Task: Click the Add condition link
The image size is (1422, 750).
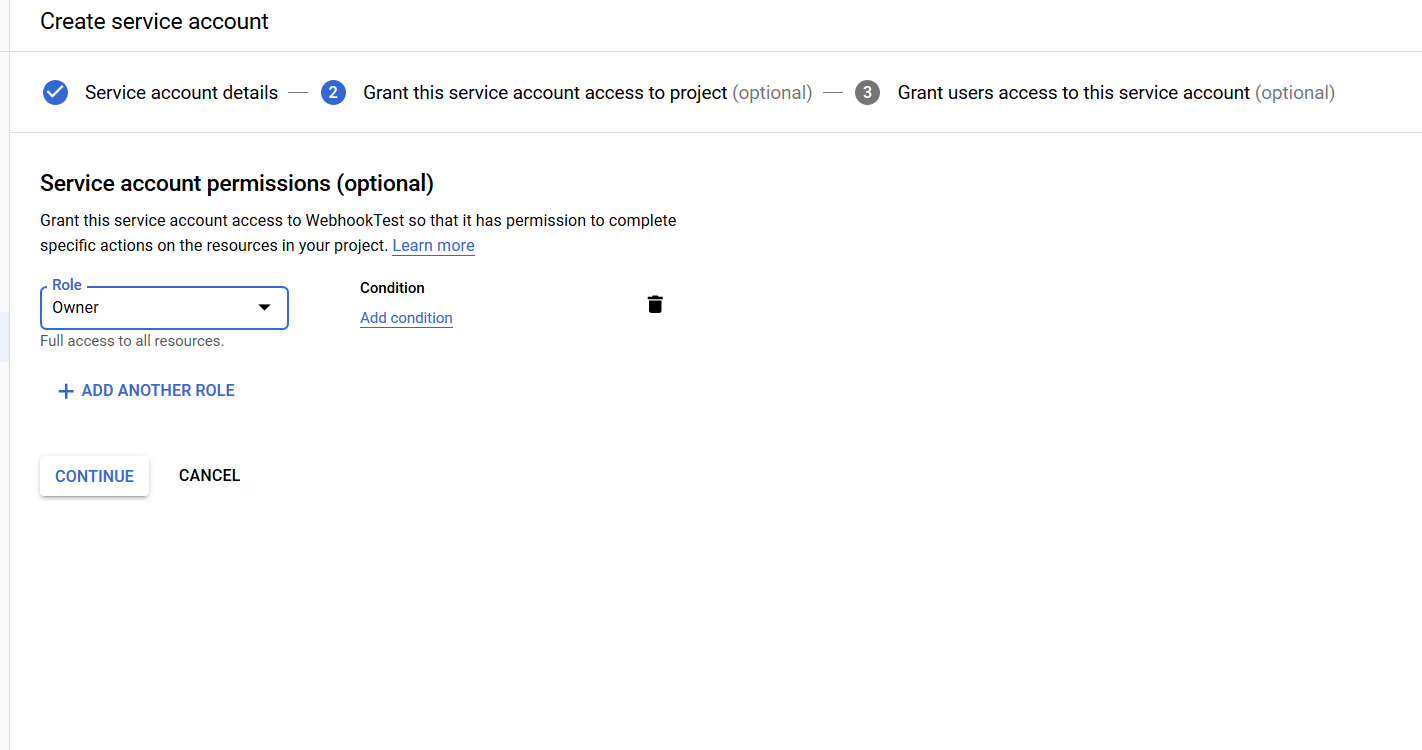Action: 406,318
